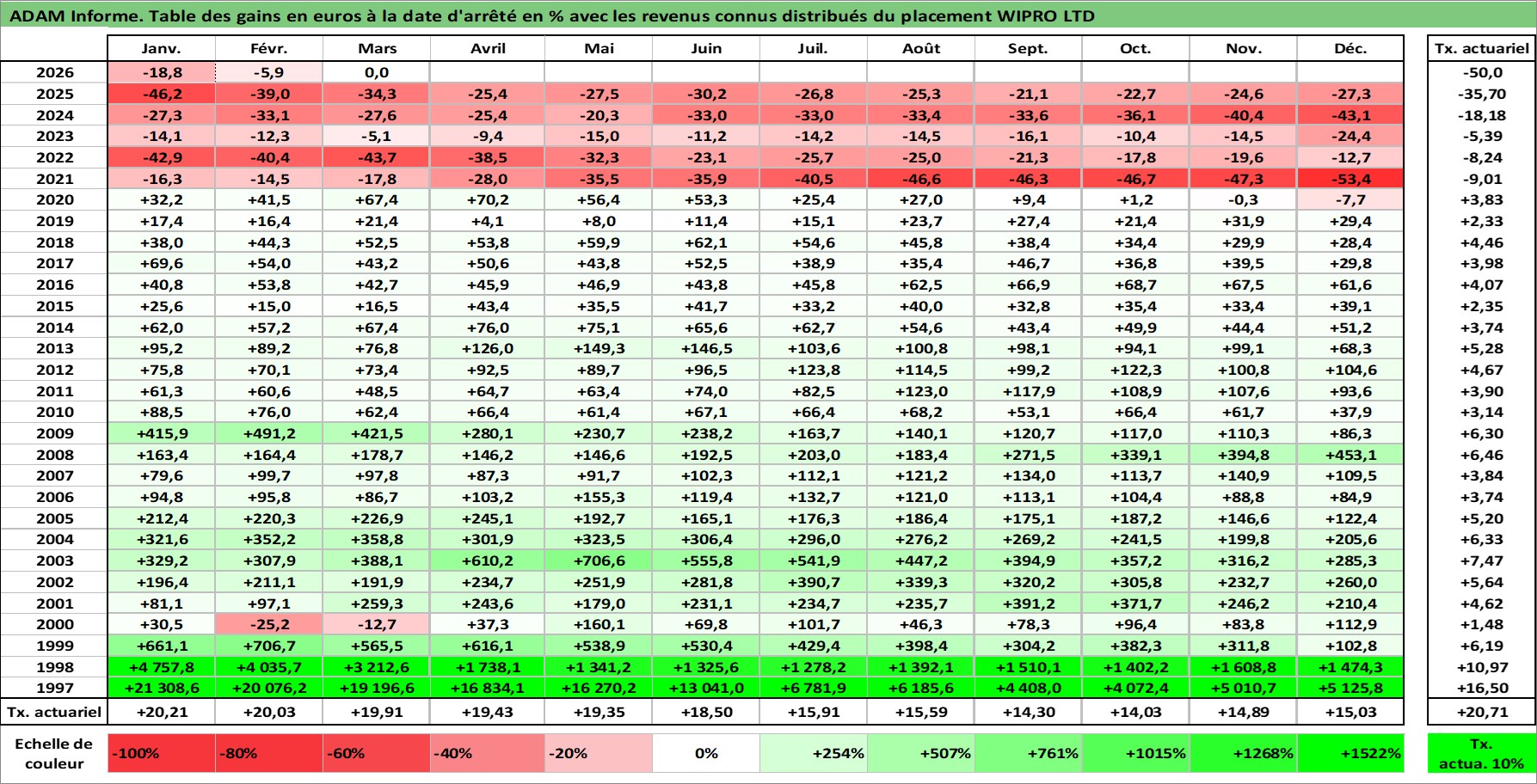Viewport: 1537px width, 784px height.
Task: Click the +453,1 cell in 2008
Action: pyautogui.click(x=1350, y=455)
